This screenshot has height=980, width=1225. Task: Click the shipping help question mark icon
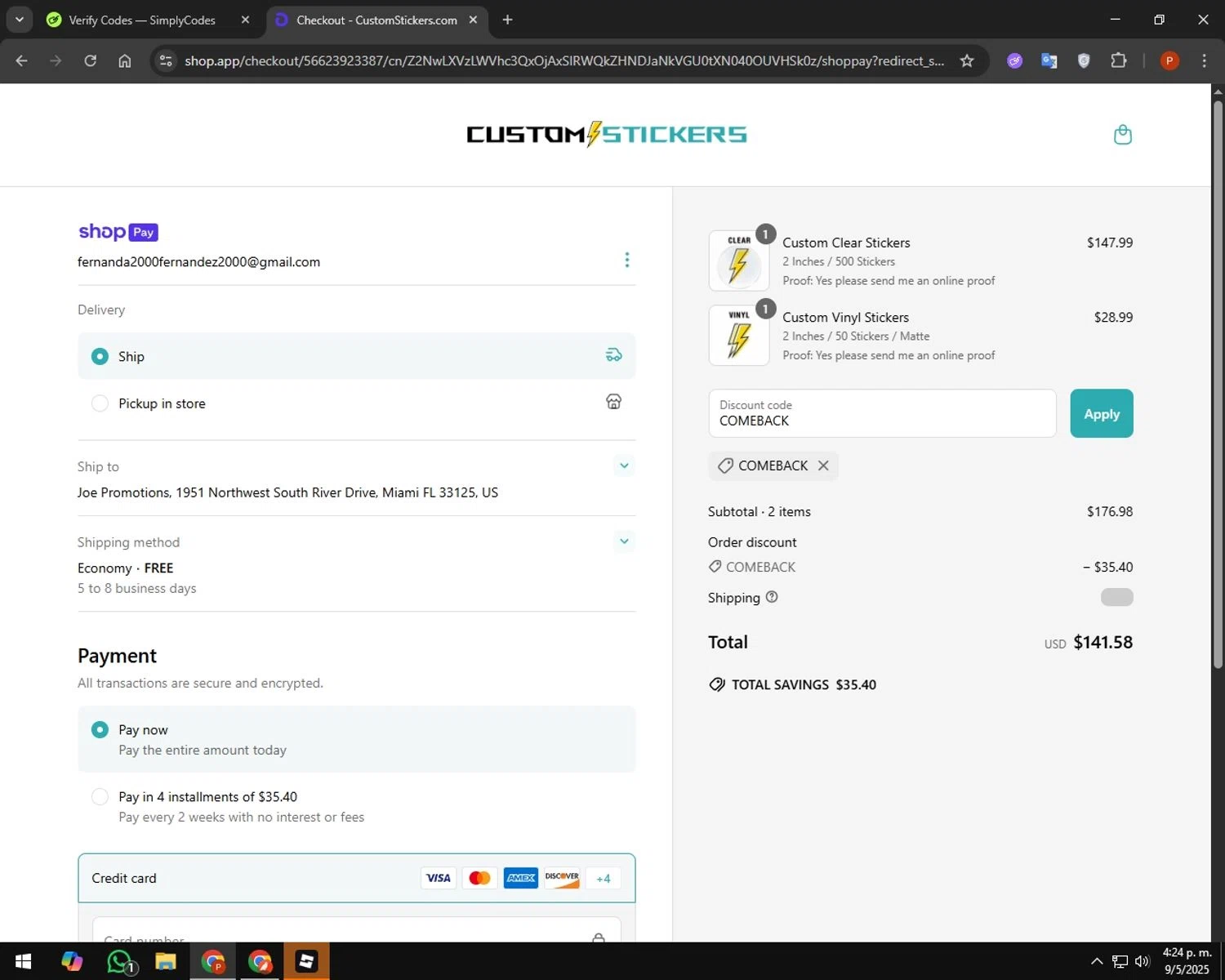coord(772,597)
